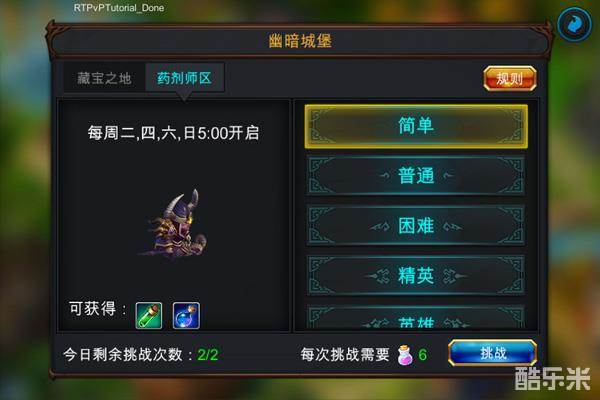Viewport: 600px width, 400px height.
Task: Tap the 幽暗城堡 title banner
Action: [x=300, y=41]
